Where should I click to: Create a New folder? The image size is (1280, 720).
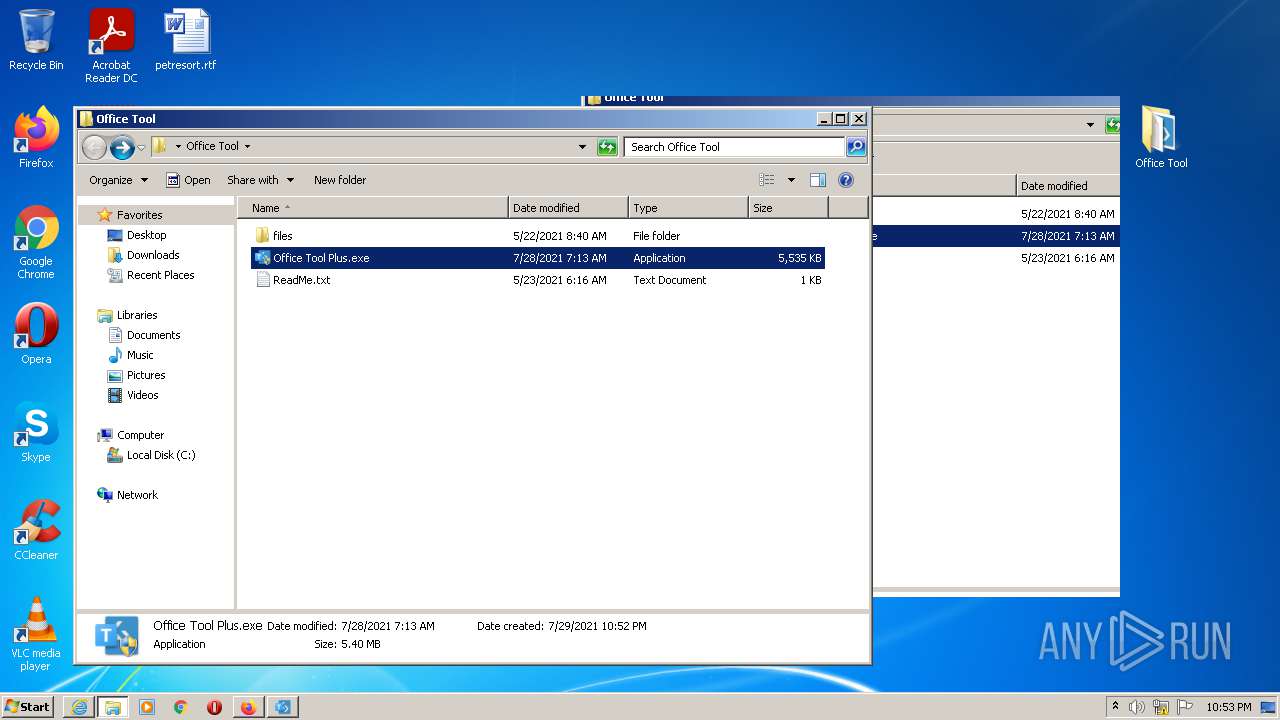pyautogui.click(x=340, y=180)
